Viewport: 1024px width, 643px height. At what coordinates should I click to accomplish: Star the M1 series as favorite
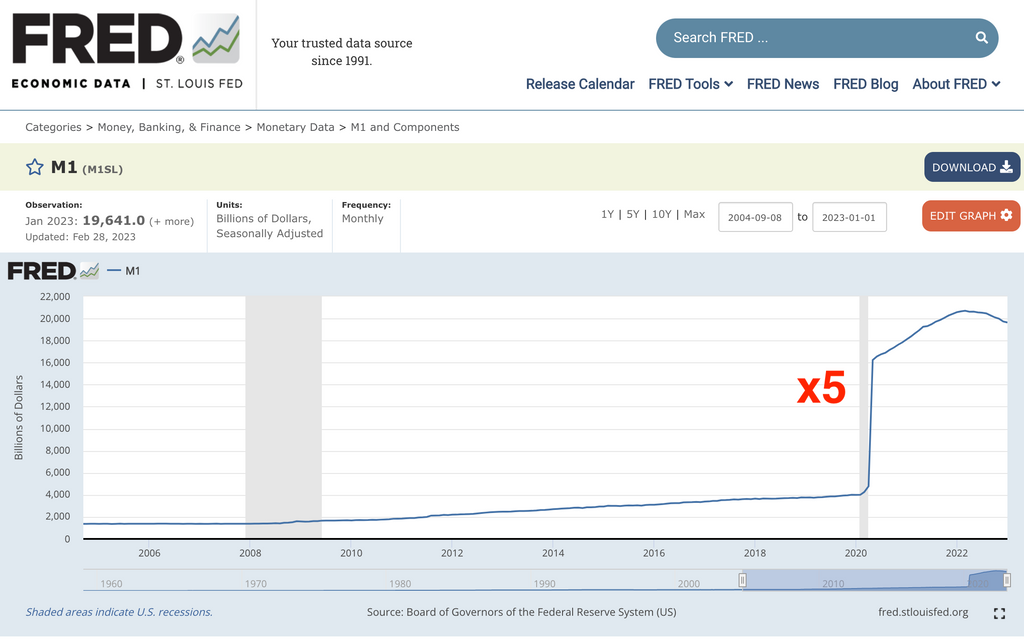pos(35,167)
